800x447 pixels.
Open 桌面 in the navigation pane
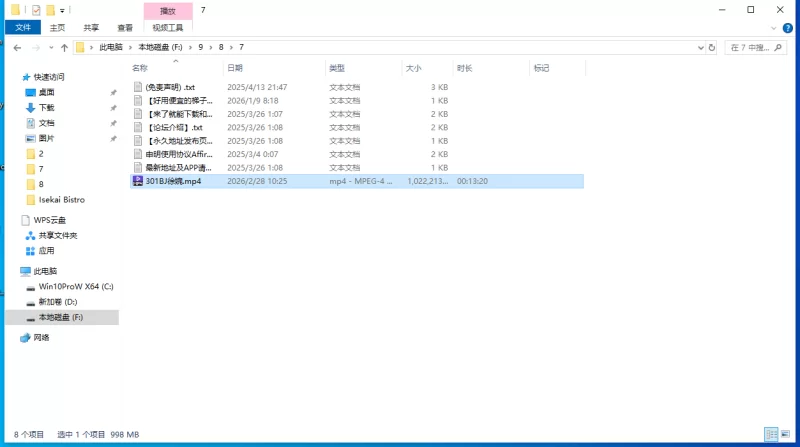[x=46, y=92]
